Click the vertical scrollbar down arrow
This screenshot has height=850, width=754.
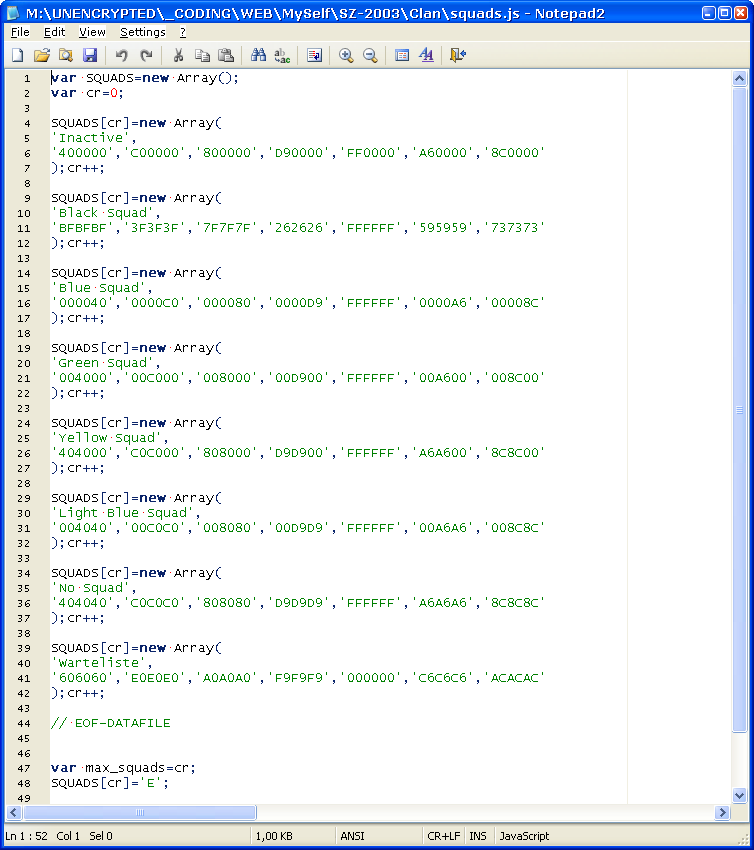coord(739,795)
